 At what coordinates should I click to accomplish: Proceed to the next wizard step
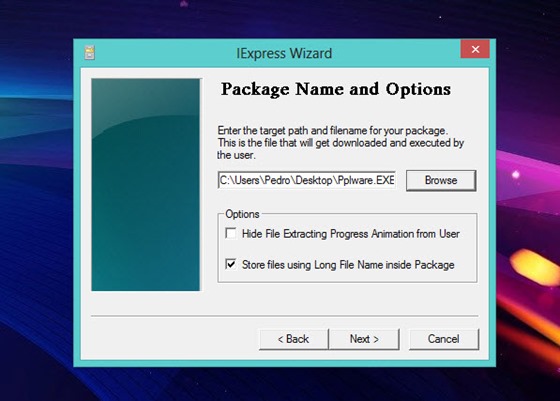point(364,339)
